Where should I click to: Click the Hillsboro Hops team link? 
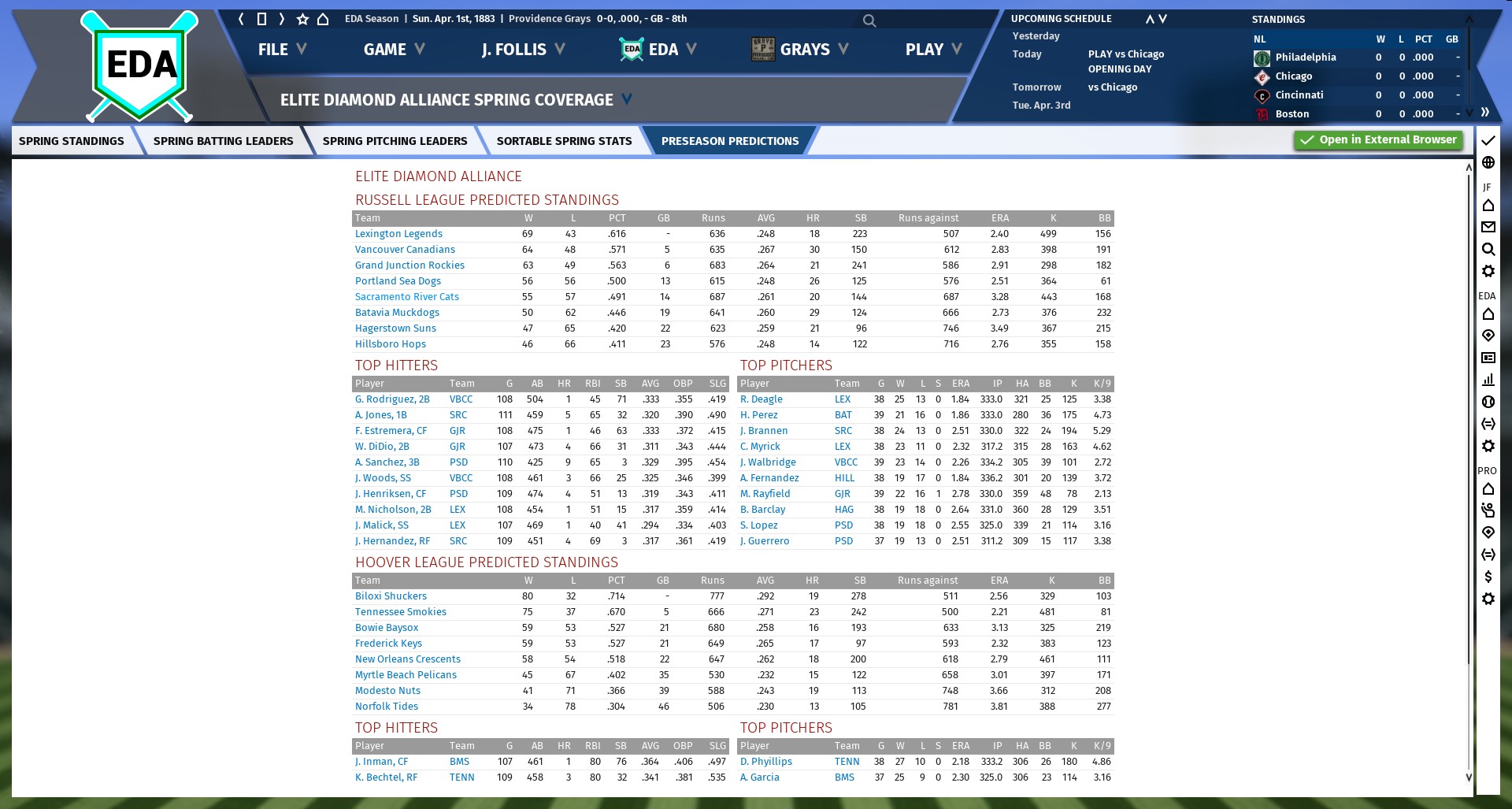click(x=391, y=344)
